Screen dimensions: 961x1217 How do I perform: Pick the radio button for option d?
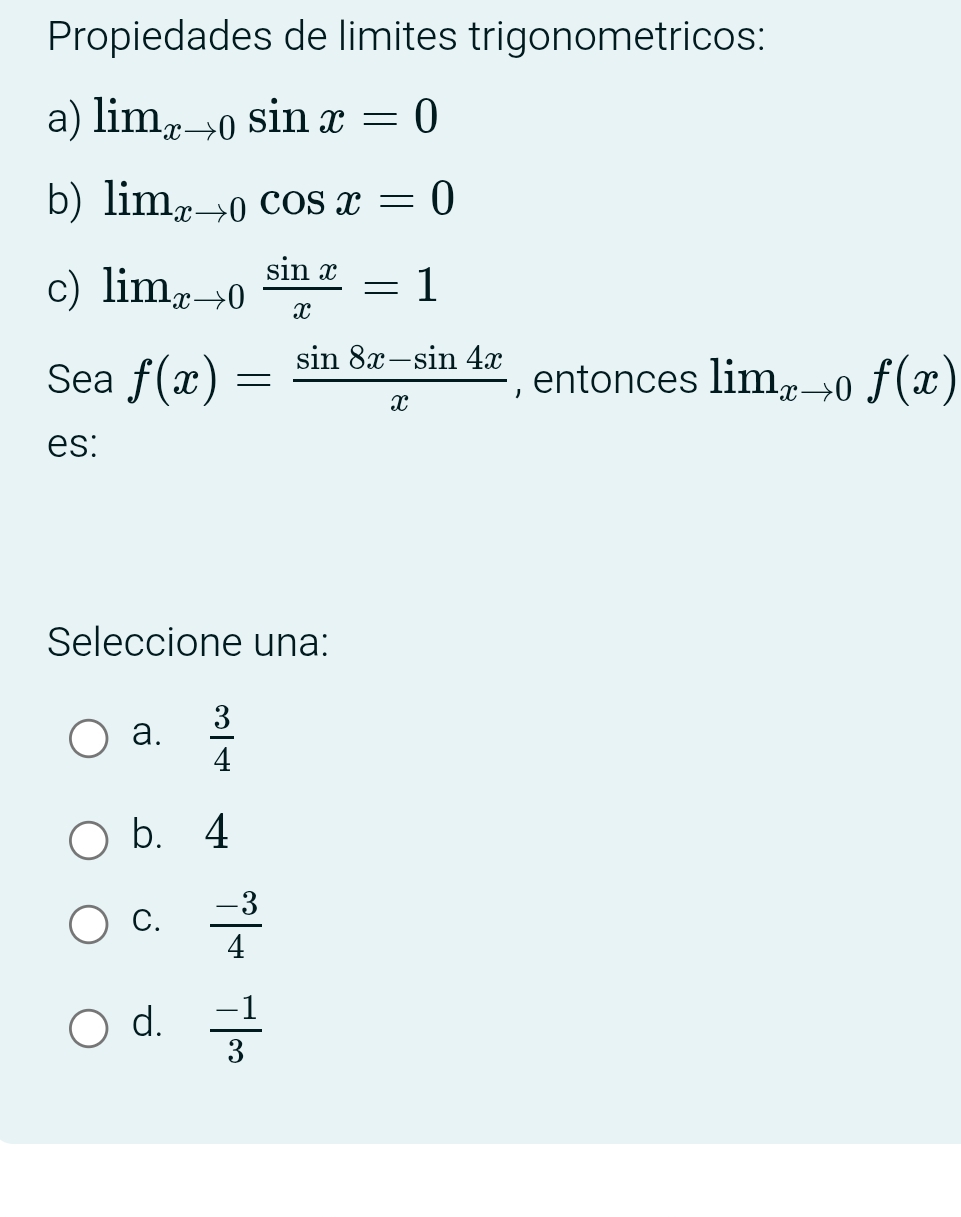[89, 1028]
